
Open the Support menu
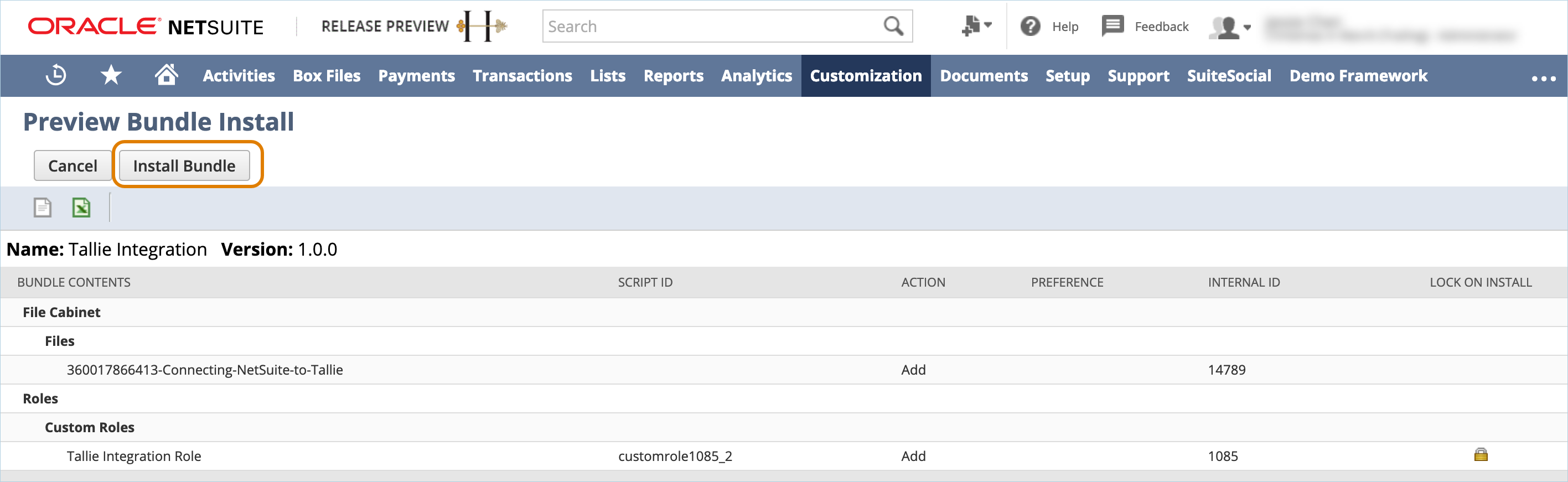(x=1139, y=75)
